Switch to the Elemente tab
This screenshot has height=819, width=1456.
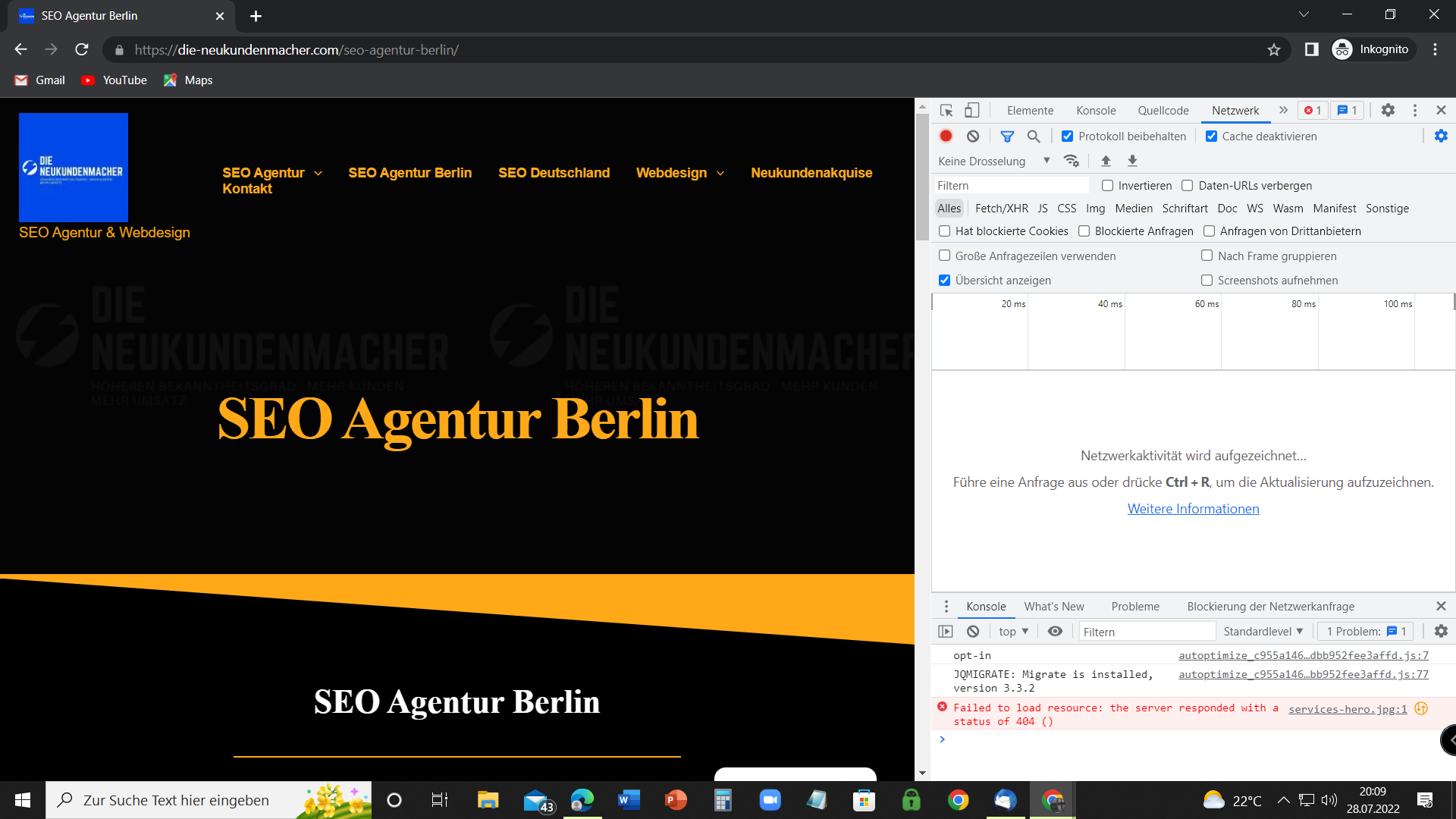click(x=1030, y=111)
